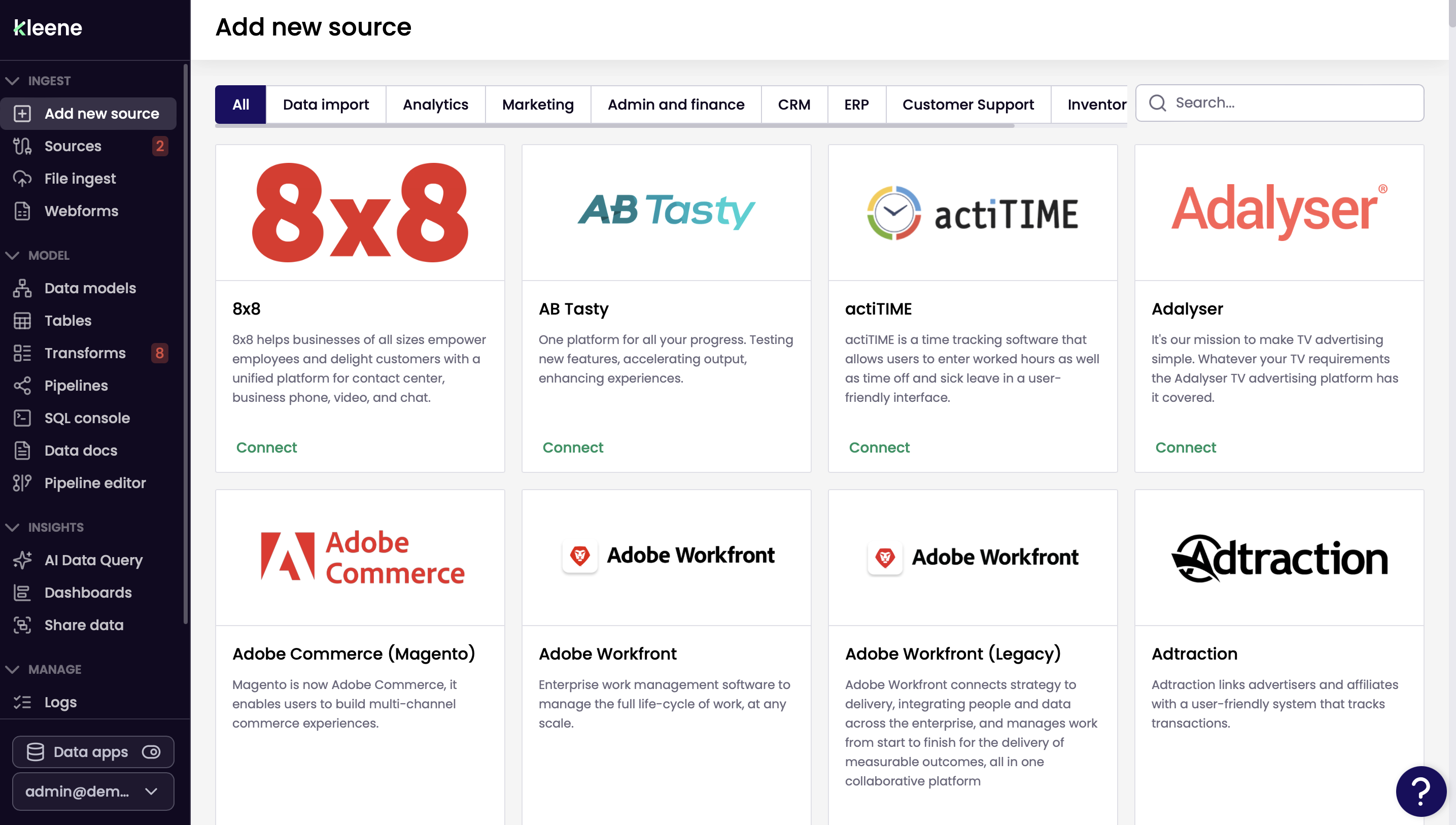The width and height of the screenshot is (1456, 825).
Task: Collapse the MODEL section chevron
Action: [x=13, y=256]
